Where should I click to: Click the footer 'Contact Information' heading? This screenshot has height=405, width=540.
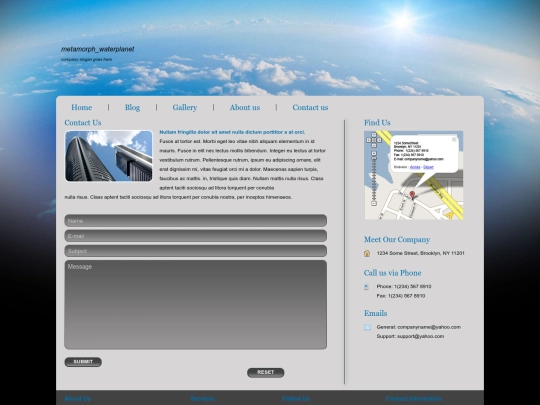pyautogui.click(x=414, y=399)
